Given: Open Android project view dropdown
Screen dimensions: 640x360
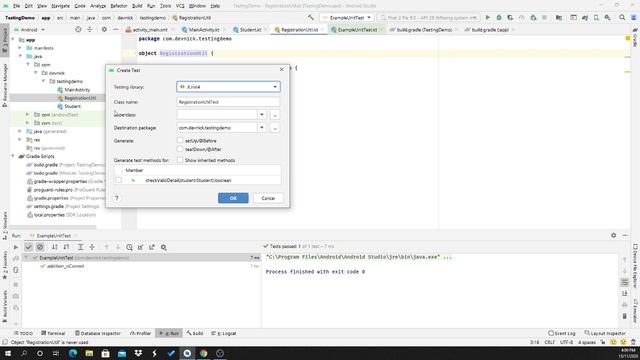Looking at the screenshot, I should click(x=29, y=29).
